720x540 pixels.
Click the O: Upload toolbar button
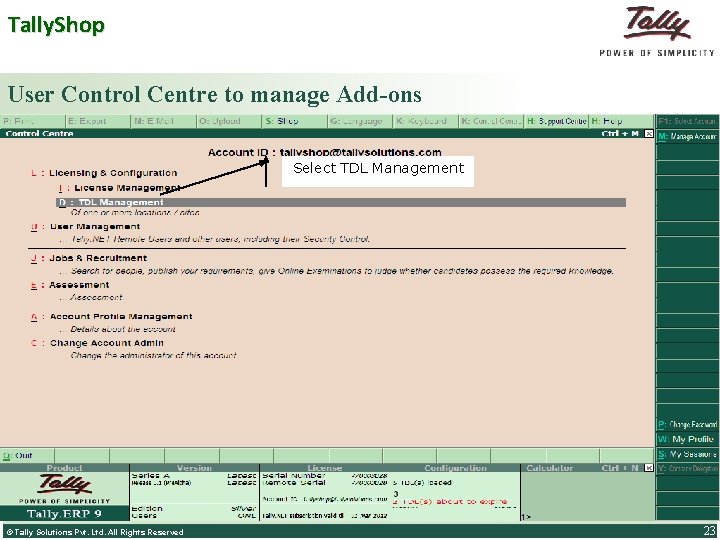point(230,121)
